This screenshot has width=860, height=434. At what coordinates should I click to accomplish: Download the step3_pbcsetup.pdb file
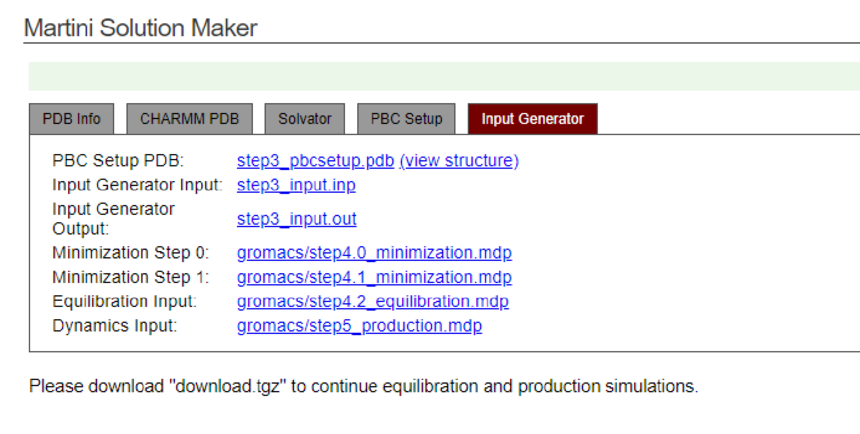(315, 161)
